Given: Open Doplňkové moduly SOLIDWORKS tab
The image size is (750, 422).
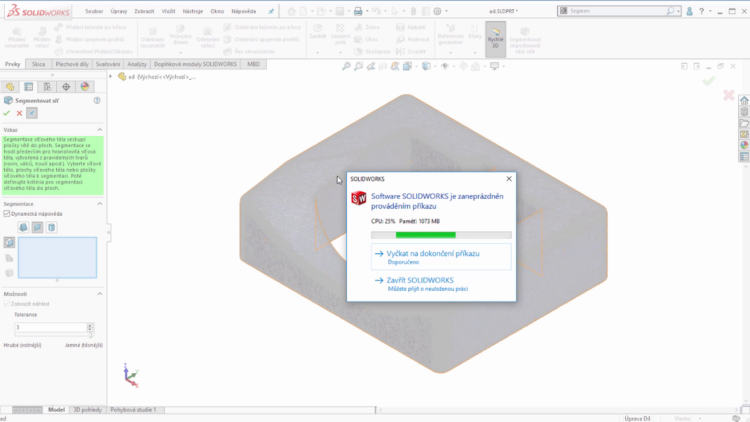Looking at the screenshot, I should point(195,64).
